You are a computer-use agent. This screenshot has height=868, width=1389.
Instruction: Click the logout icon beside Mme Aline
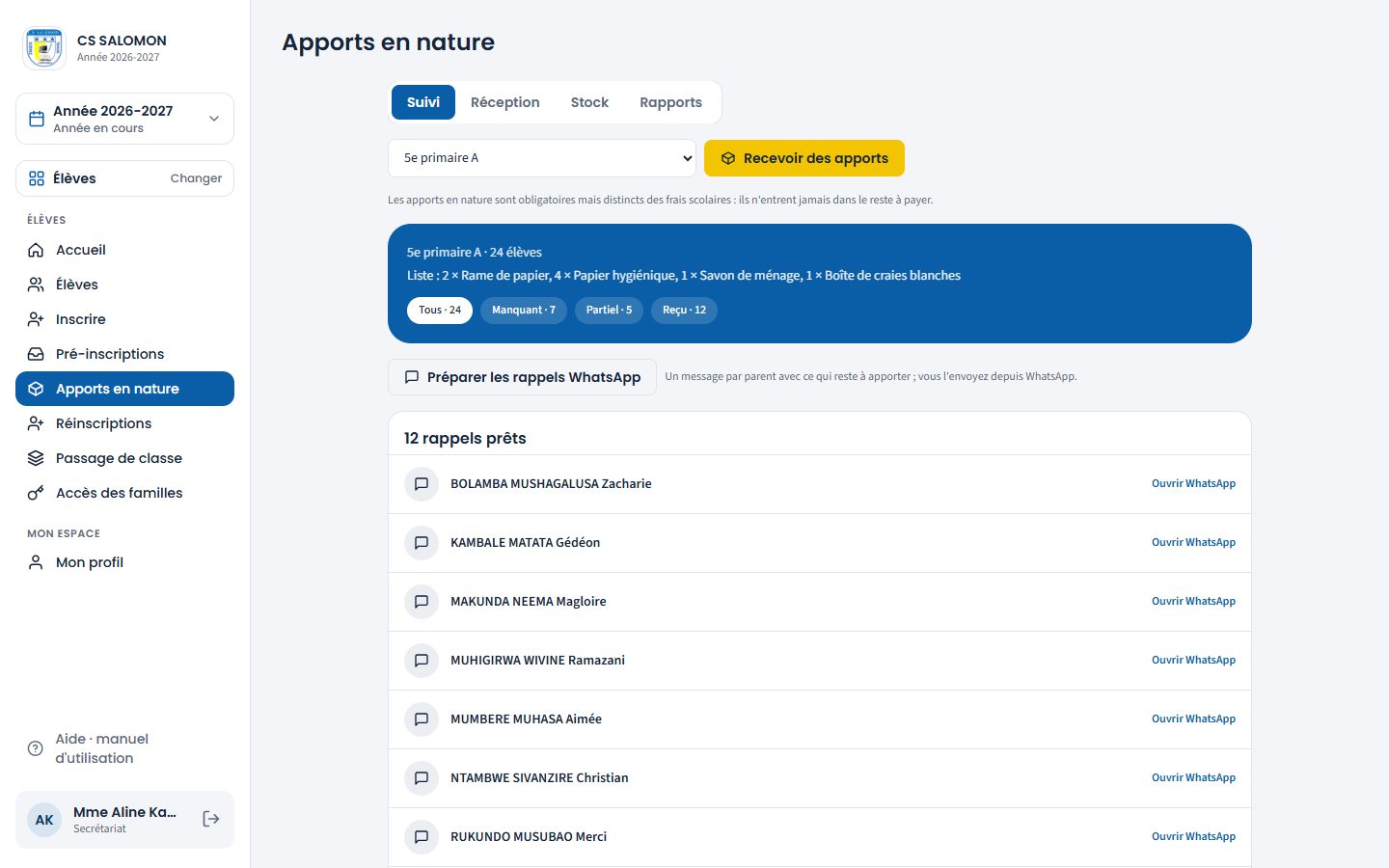coord(210,819)
